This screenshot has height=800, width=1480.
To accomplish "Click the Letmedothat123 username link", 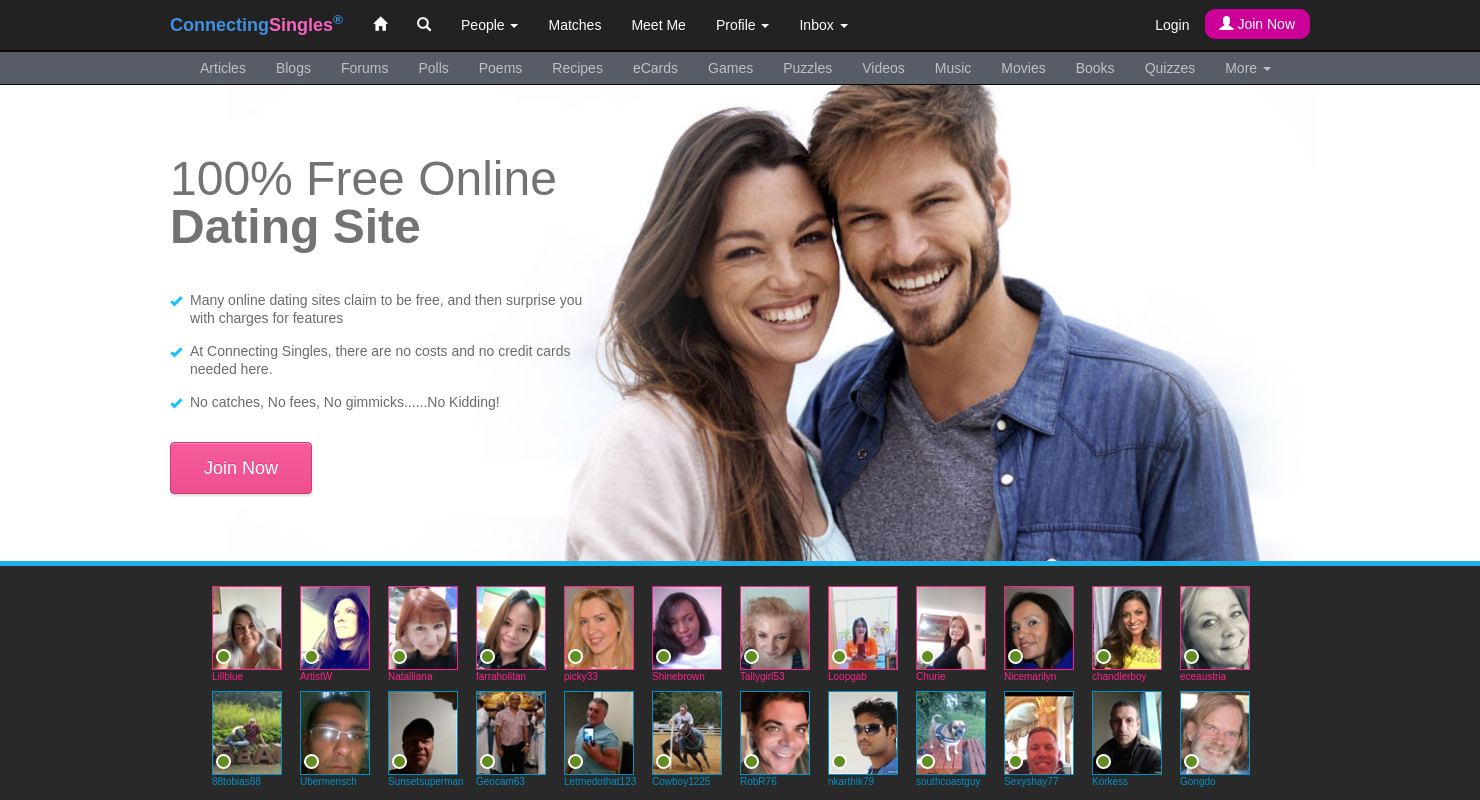I will 600,782.
